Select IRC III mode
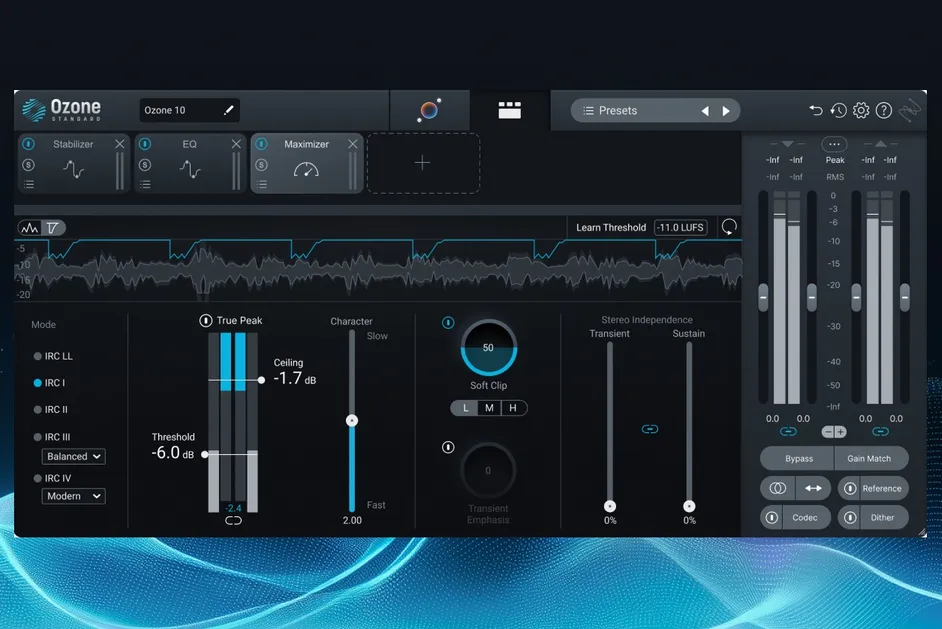This screenshot has height=629, width=942. [x=52, y=437]
